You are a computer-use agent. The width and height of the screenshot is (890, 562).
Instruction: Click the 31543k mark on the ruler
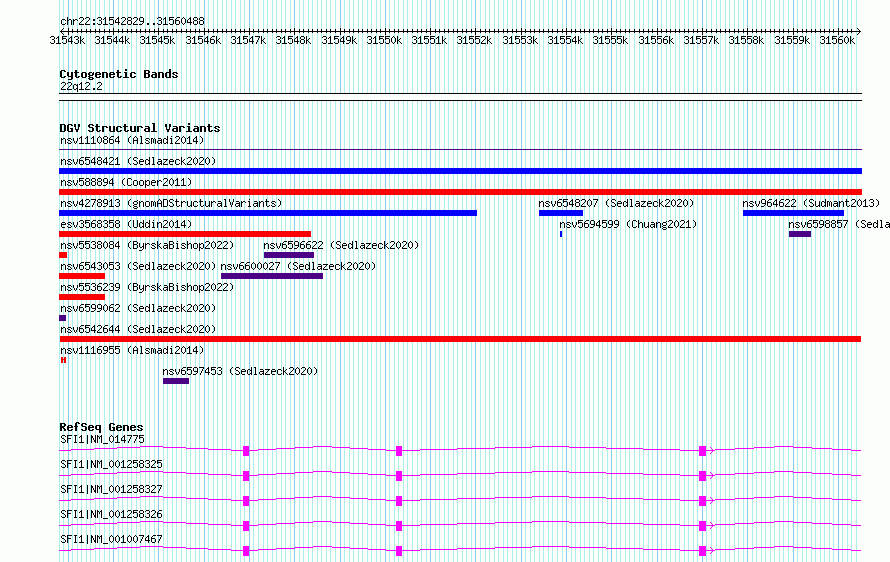click(68, 40)
